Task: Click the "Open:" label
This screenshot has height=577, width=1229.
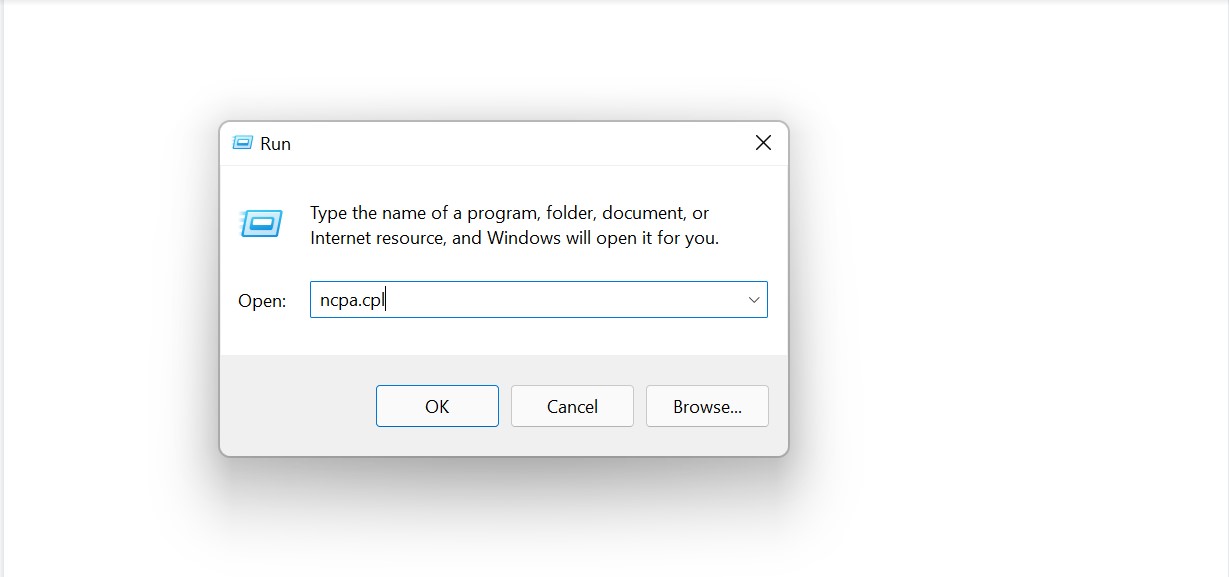Action: click(262, 301)
